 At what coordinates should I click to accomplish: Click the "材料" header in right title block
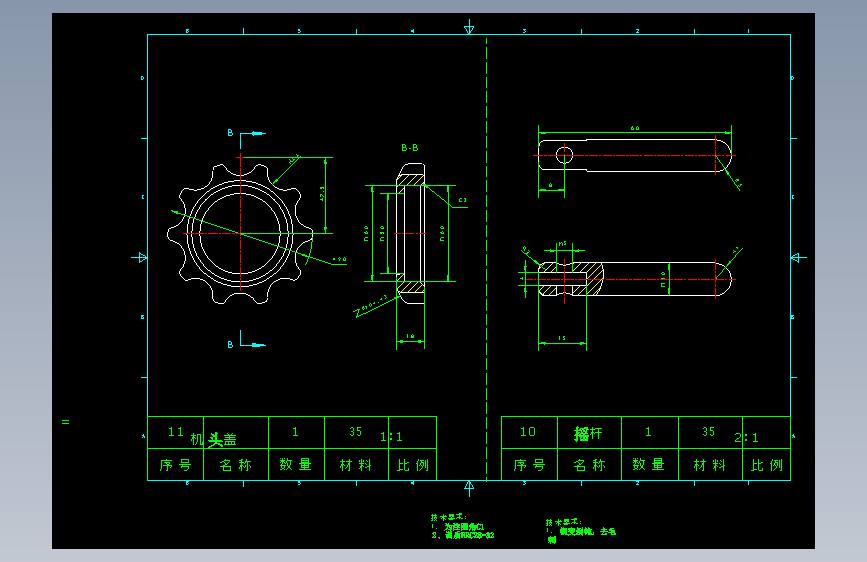coord(709,465)
